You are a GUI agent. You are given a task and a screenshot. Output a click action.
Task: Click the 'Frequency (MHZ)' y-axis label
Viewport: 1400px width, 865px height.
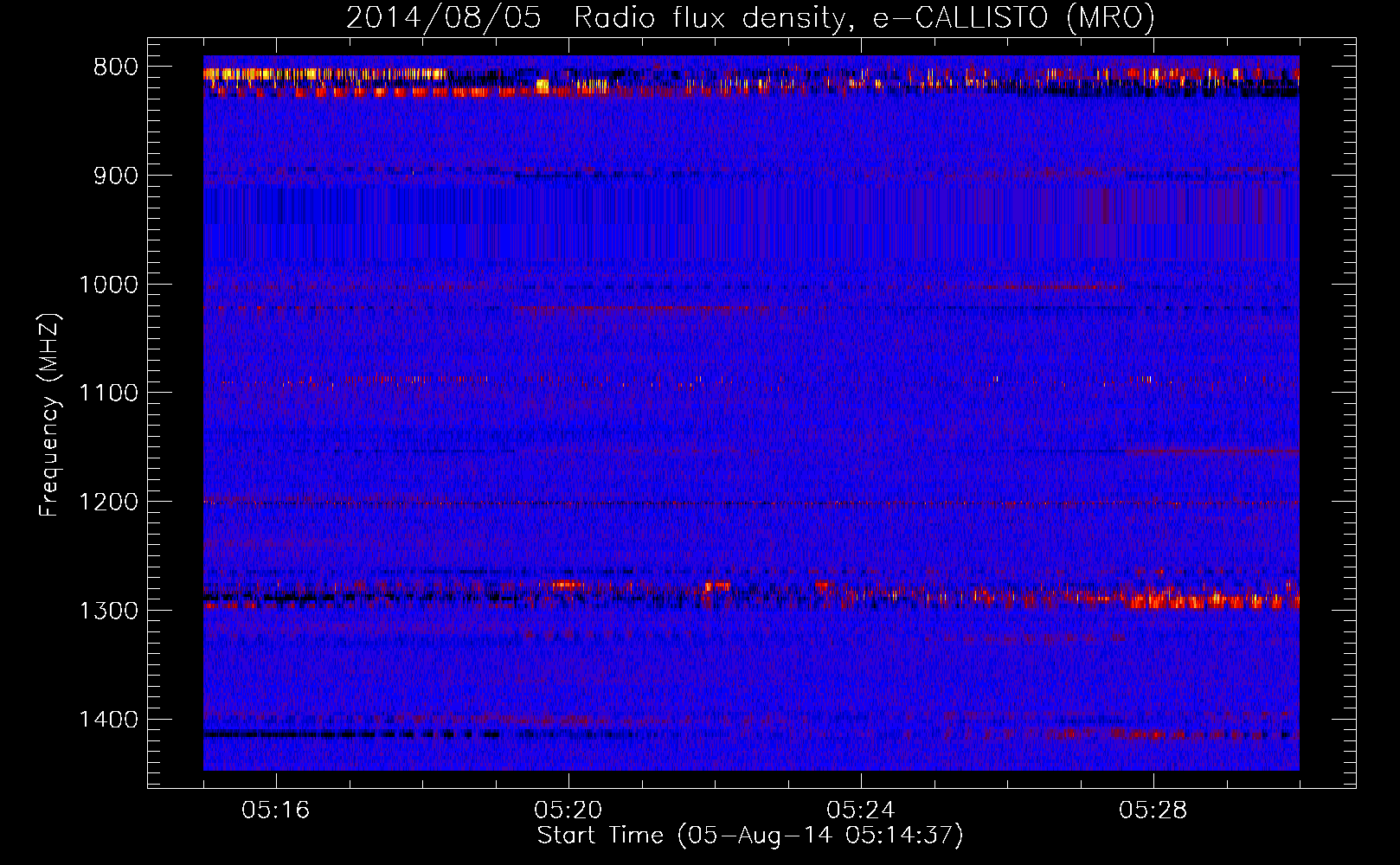49,415
